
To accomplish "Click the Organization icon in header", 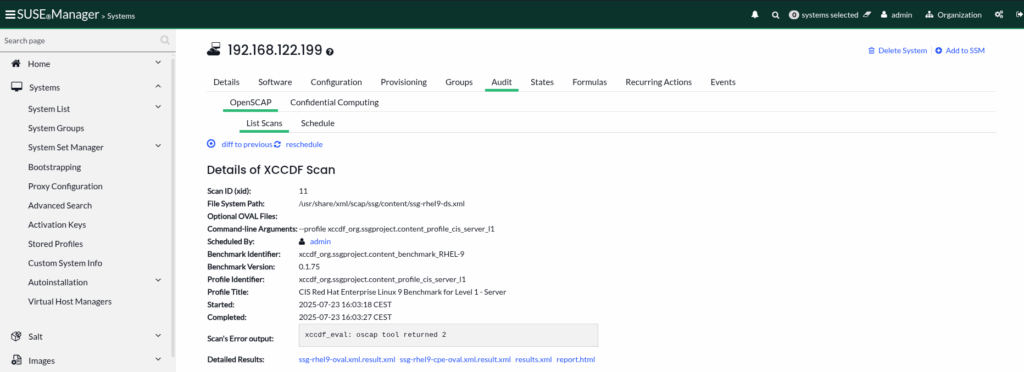I will pos(930,14).
